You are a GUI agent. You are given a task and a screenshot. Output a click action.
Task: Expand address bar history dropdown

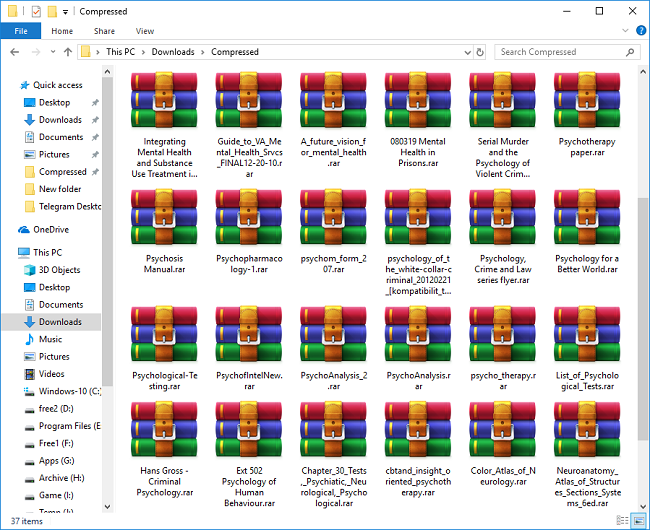[x=468, y=52]
